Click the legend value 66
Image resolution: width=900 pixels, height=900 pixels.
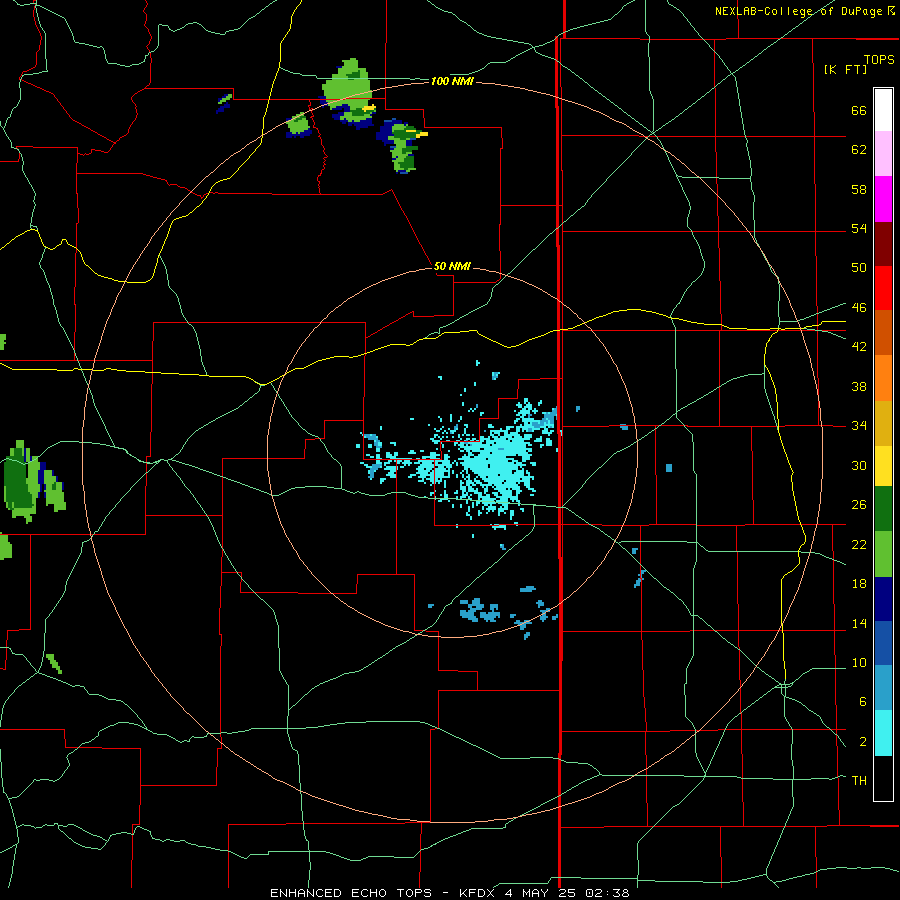point(859,111)
